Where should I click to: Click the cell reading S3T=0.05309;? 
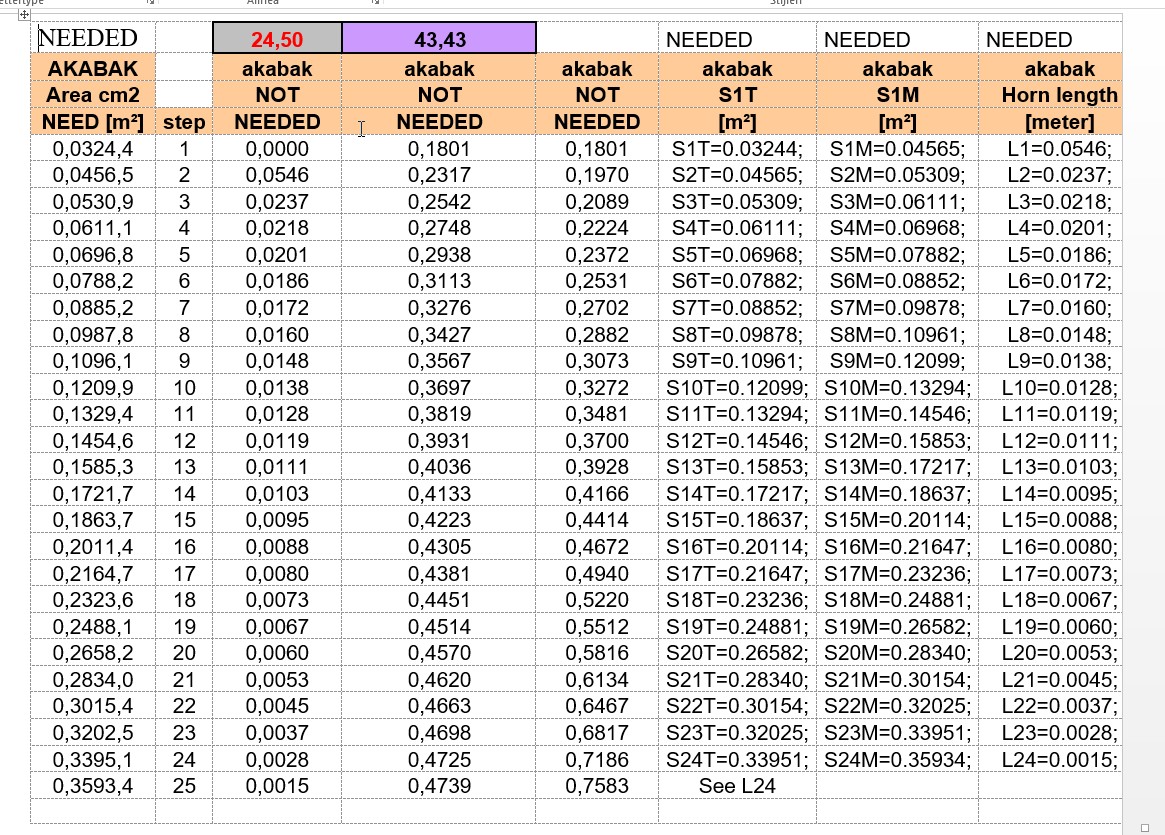click(737, 201)
